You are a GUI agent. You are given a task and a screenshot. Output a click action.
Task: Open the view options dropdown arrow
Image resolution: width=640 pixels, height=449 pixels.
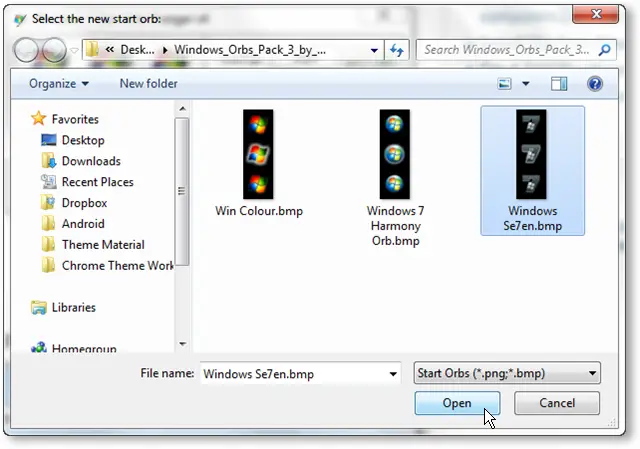(526, 84)
